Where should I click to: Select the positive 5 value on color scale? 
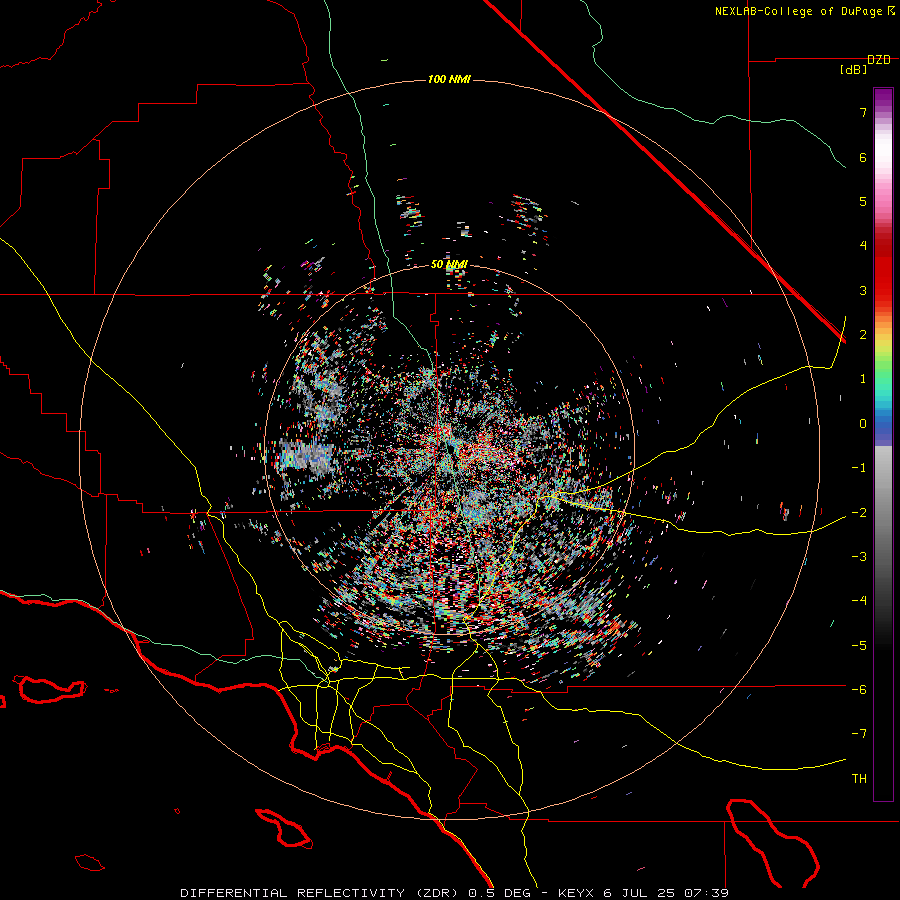pyautogui.click(x=863, y=201)
